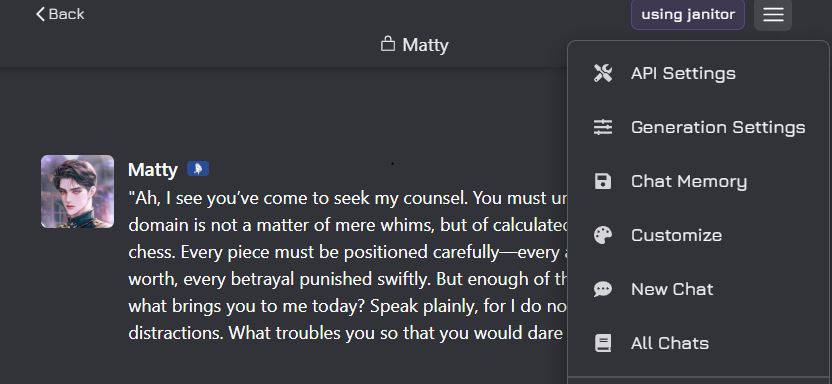Click the blue badge next to Matty's name

tap(198, 169)
